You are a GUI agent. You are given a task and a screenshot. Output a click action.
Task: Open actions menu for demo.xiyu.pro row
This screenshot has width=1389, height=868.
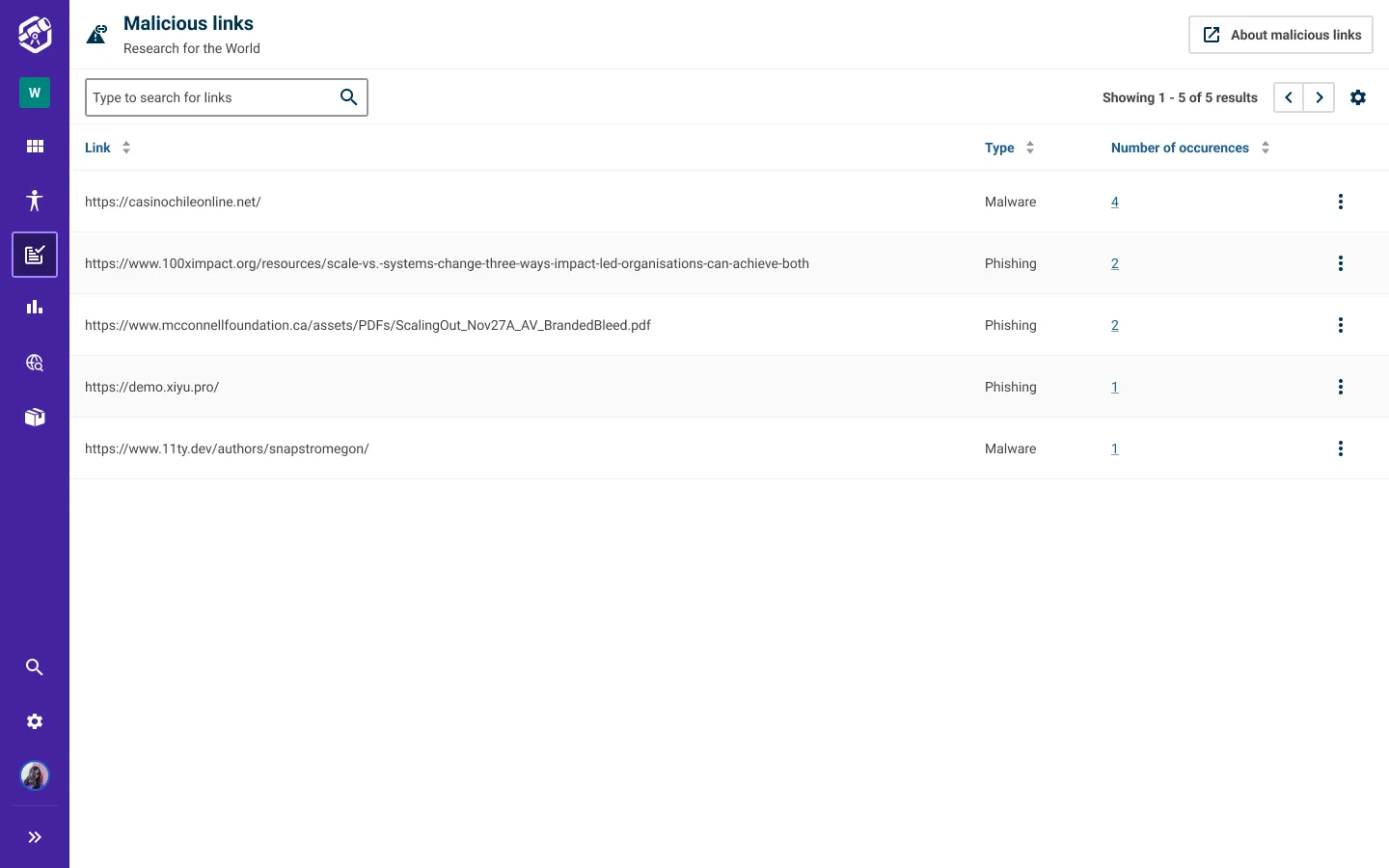1340,387
